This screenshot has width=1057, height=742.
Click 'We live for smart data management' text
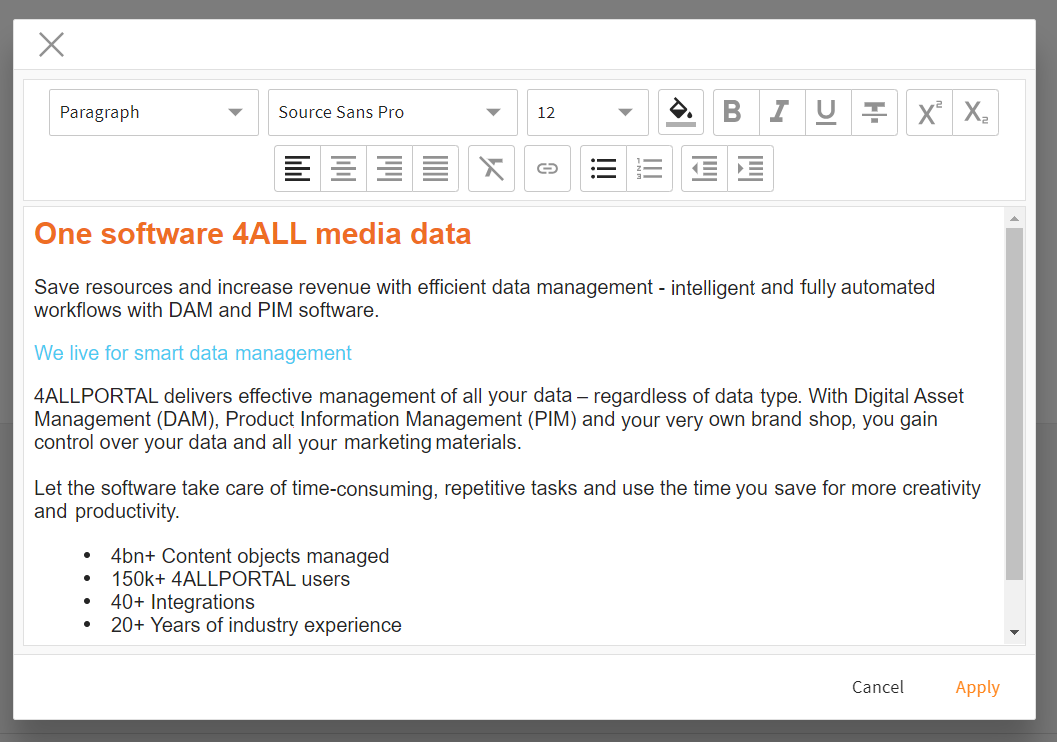(193, 352)
